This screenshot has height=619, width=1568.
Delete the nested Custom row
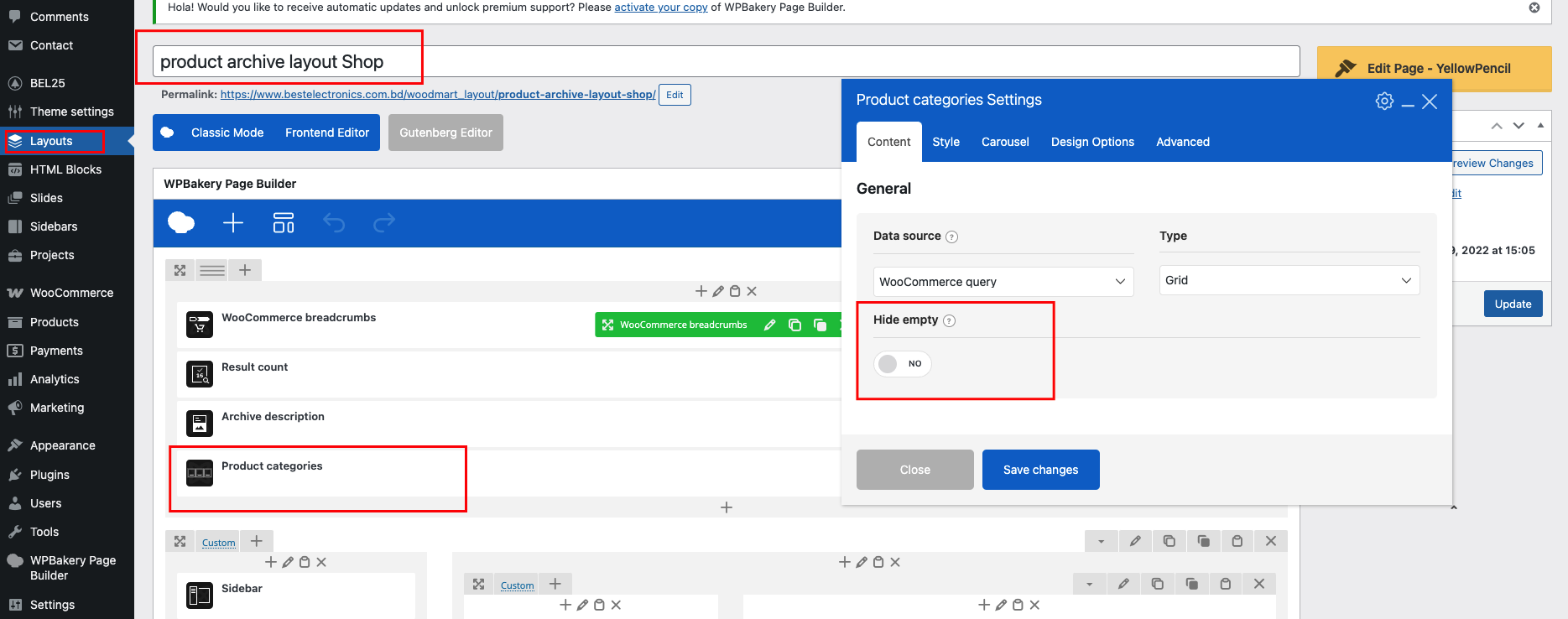click(x=1259, y=584)
